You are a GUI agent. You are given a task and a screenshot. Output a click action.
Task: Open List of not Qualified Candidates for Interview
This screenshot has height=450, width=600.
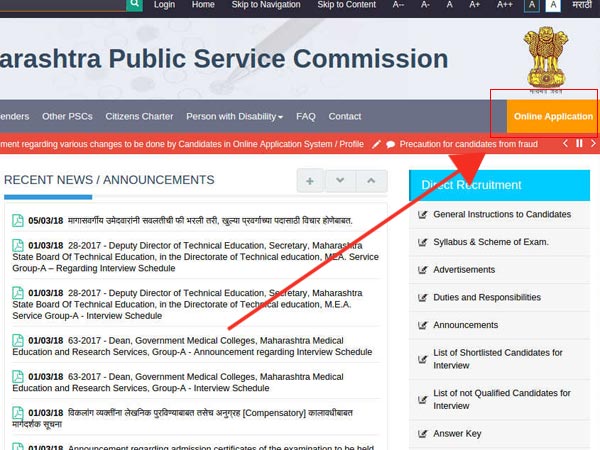[502, 399]
